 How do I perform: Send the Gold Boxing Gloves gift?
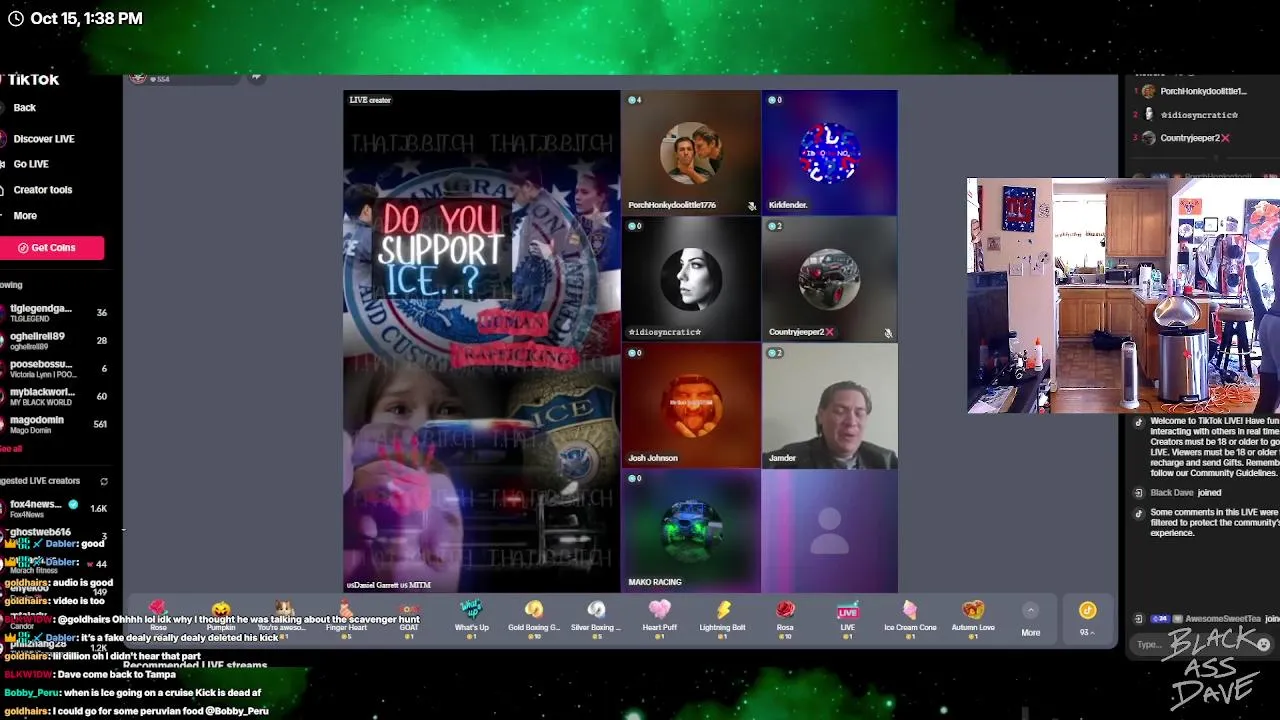point(534,618)
